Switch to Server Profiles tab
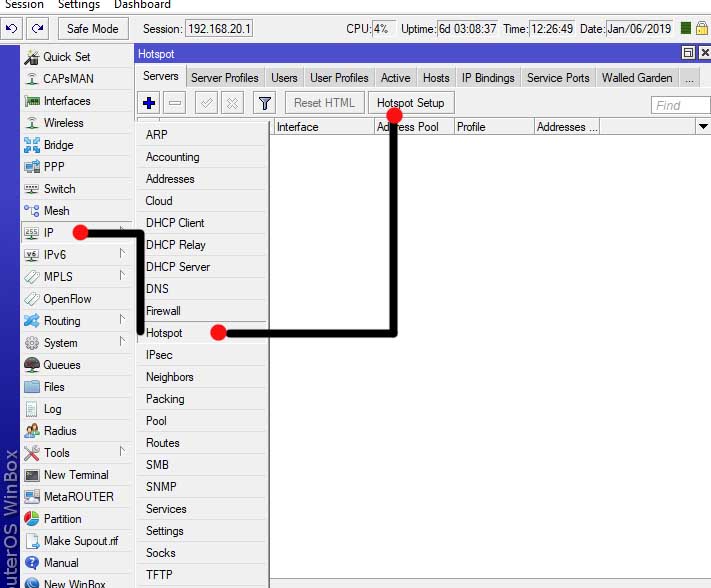This screenshot has height=588, width=711. 224,78
